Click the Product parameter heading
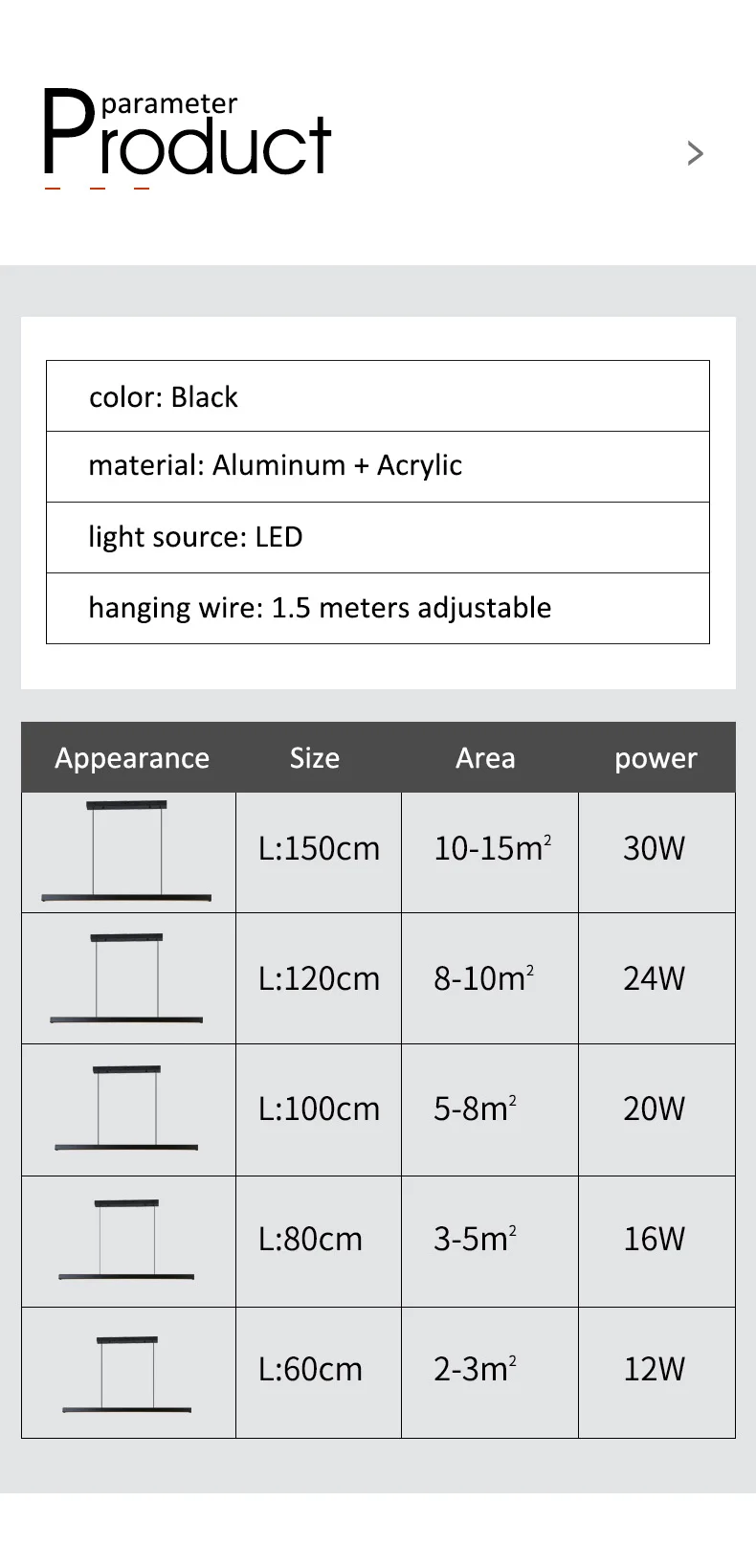Screen dimensions: 756x1568 click(x=187, y=136)
